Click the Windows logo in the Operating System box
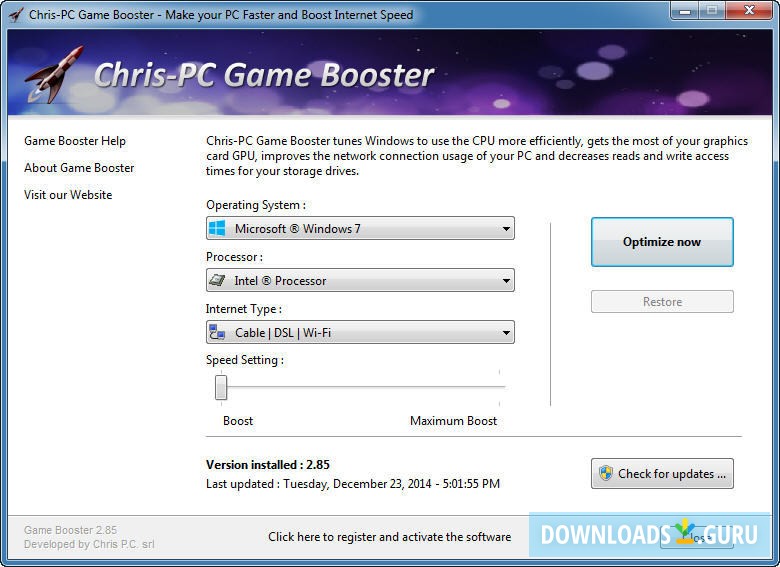 [x=217, y=228]
